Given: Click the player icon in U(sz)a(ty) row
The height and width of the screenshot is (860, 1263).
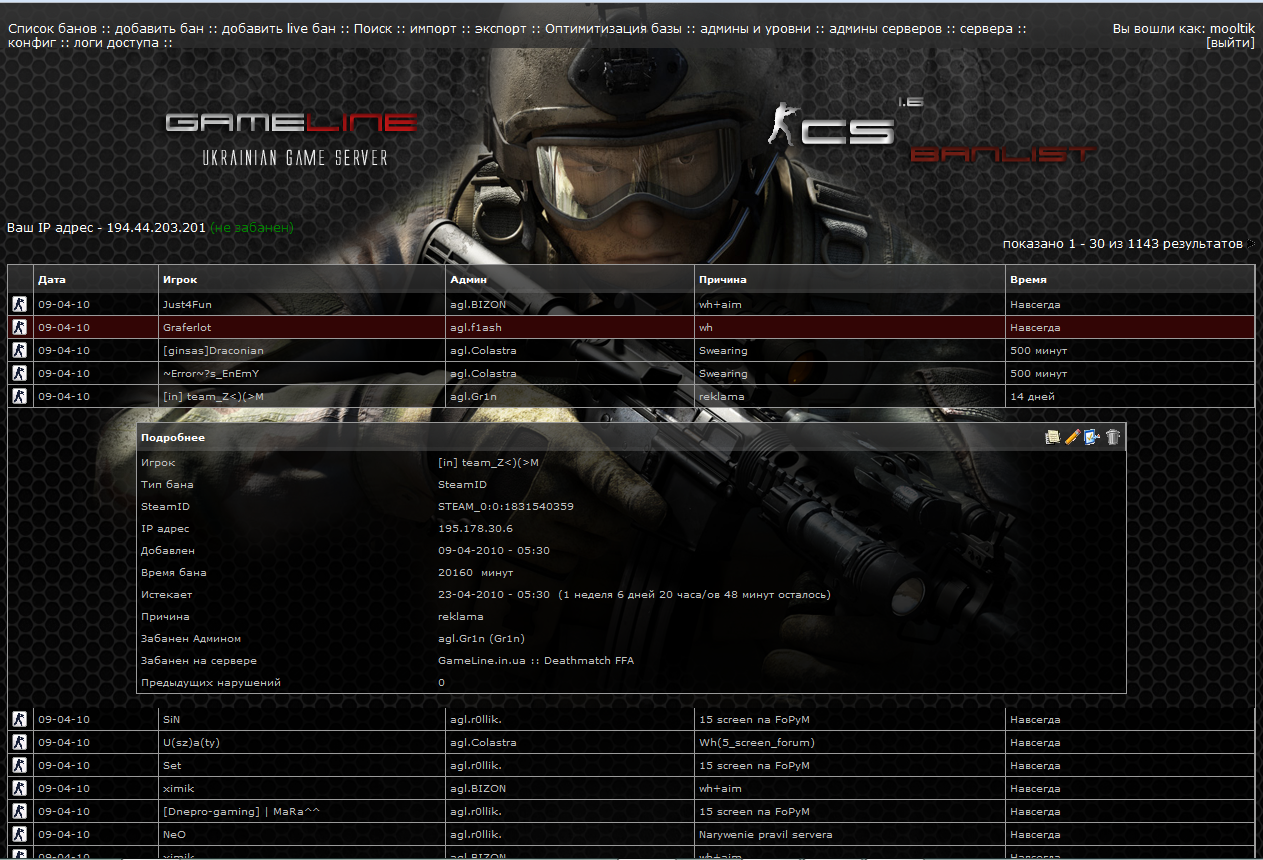Looking at the screenshot, I should tap(19, 742).
